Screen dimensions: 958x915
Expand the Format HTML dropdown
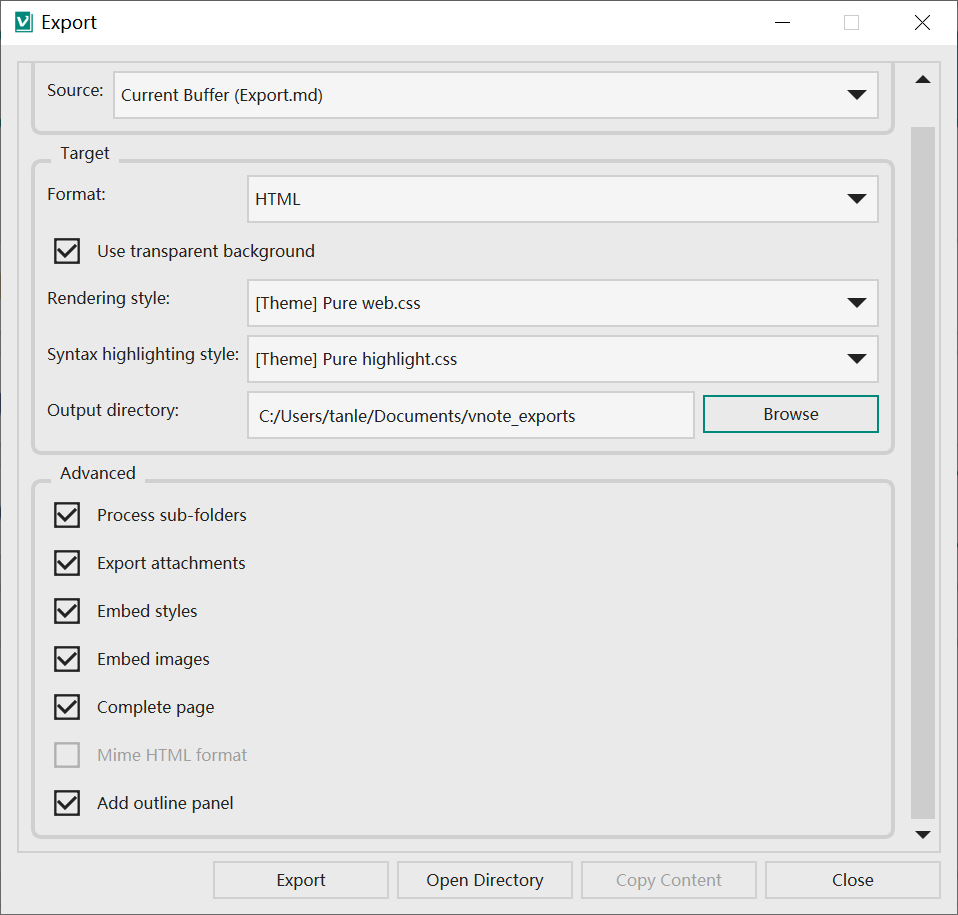tap(563, 199)
